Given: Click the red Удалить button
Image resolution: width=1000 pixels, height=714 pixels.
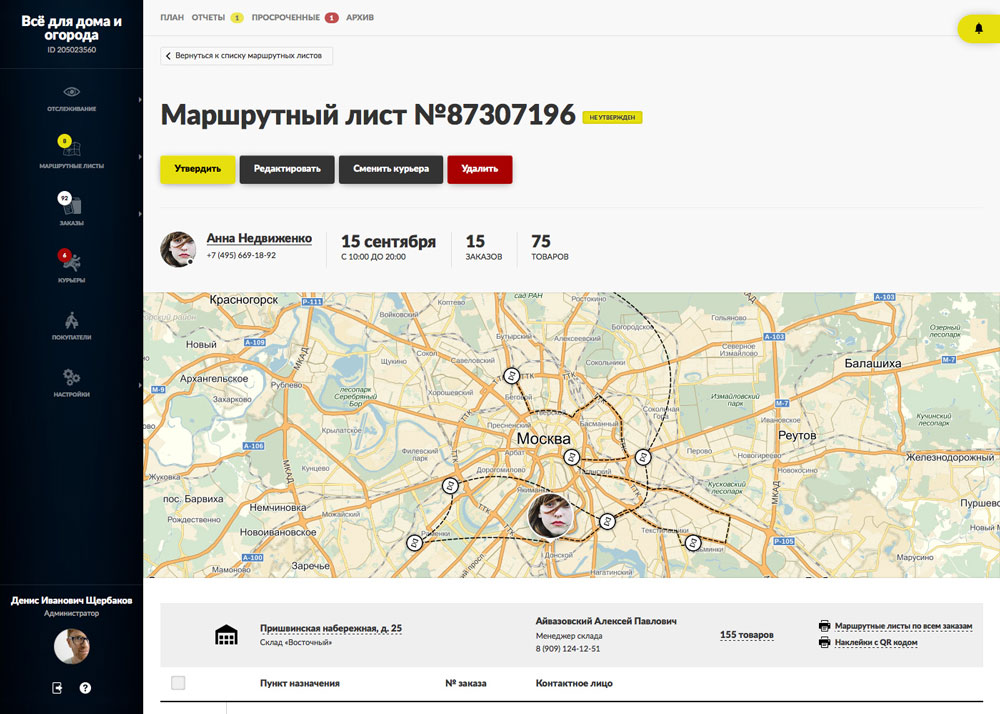Looking at the screenshot, I should point(480,169).
